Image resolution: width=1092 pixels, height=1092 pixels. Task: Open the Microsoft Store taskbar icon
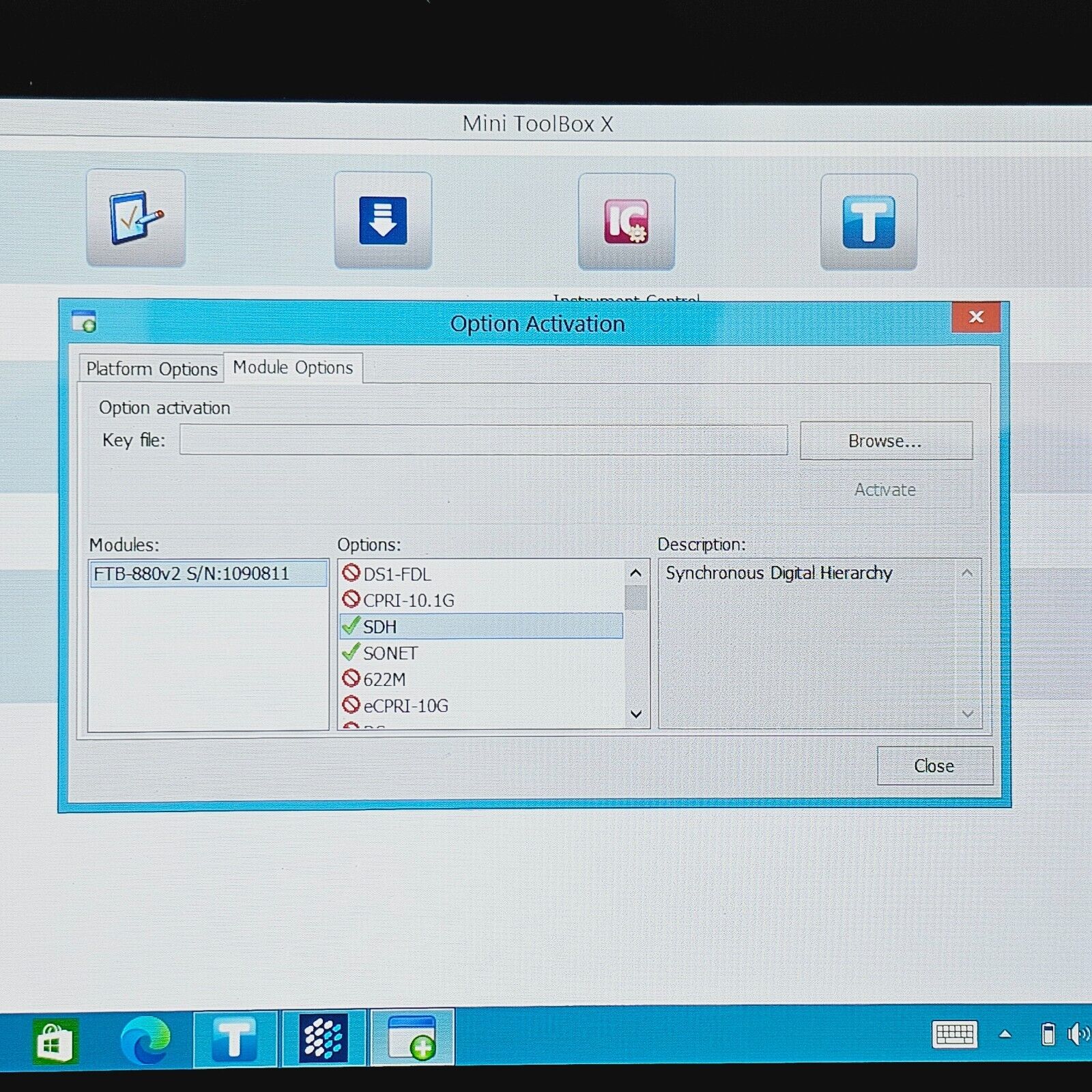56,1041
